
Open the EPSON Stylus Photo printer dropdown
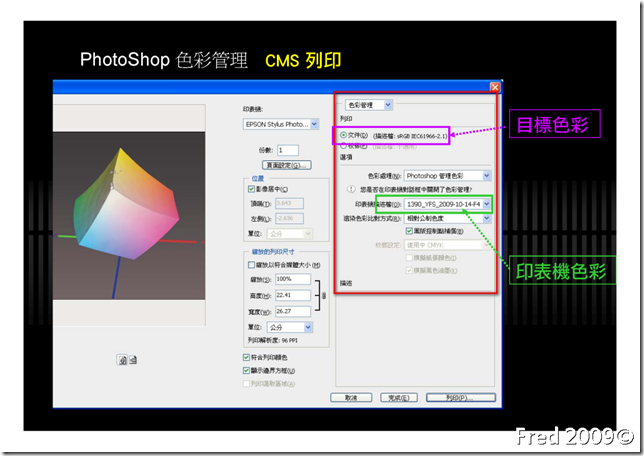281,124
